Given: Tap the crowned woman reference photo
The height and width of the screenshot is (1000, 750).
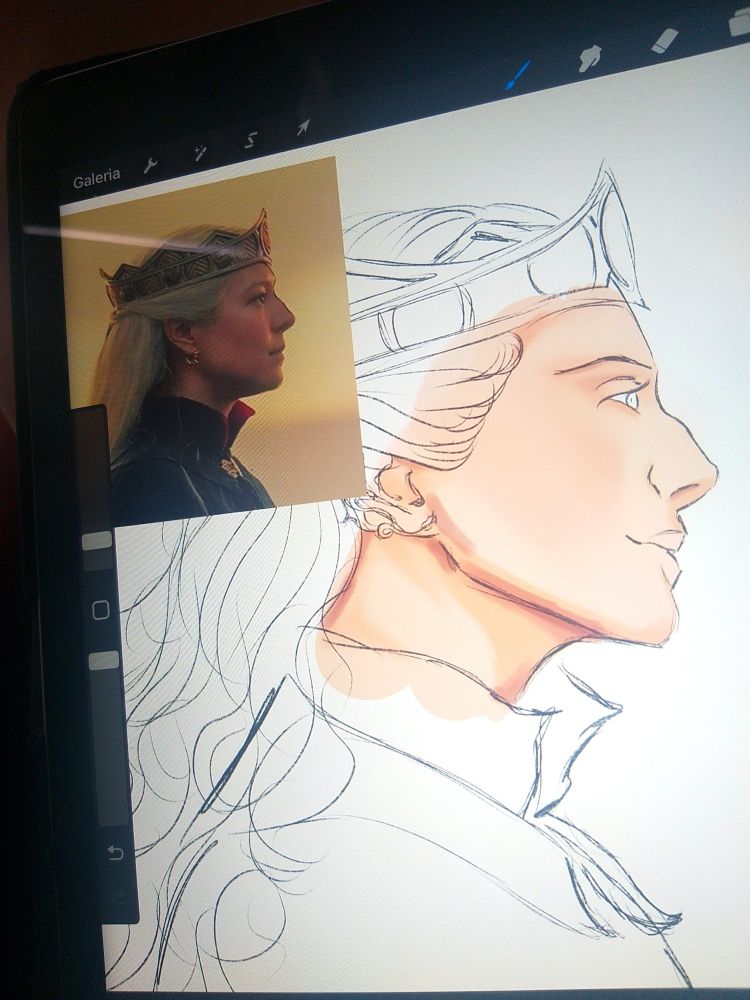Looking at the screenshot, I should [x=212, y=341].
